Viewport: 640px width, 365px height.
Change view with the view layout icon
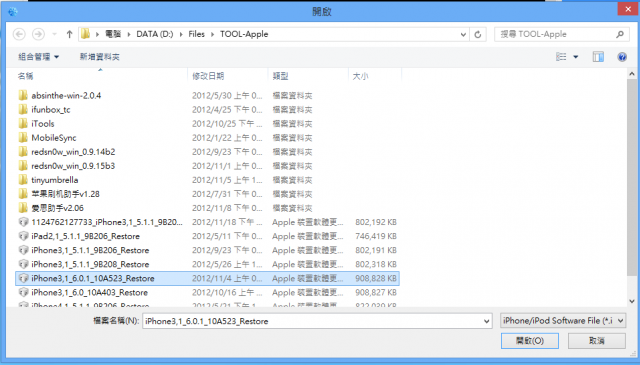(x=561, y=57)
